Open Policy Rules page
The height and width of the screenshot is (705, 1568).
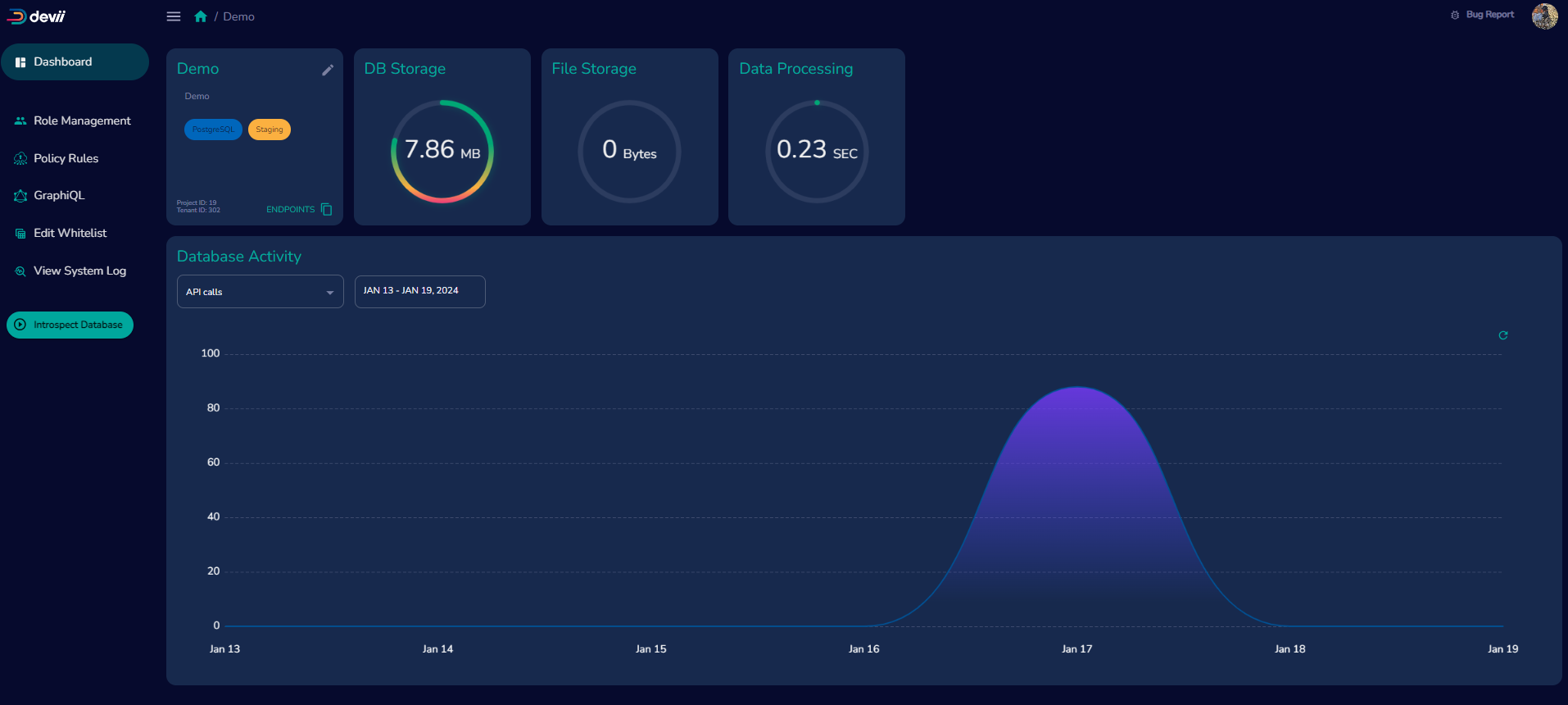[66, 158]
